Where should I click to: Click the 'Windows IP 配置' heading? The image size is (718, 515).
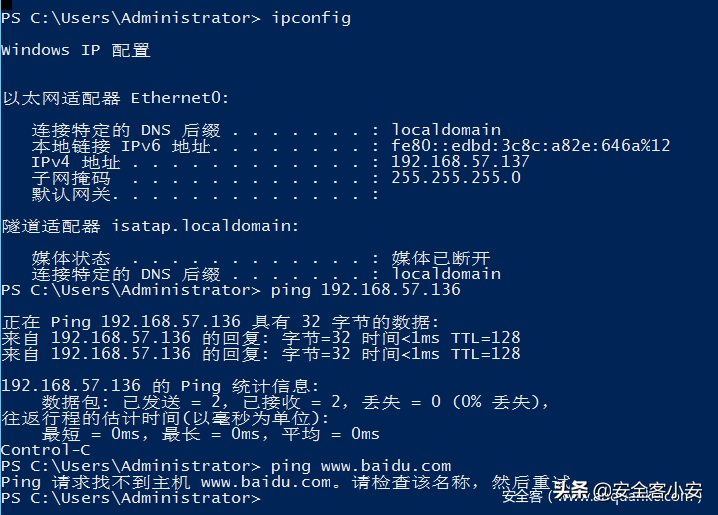click(76, 50)
